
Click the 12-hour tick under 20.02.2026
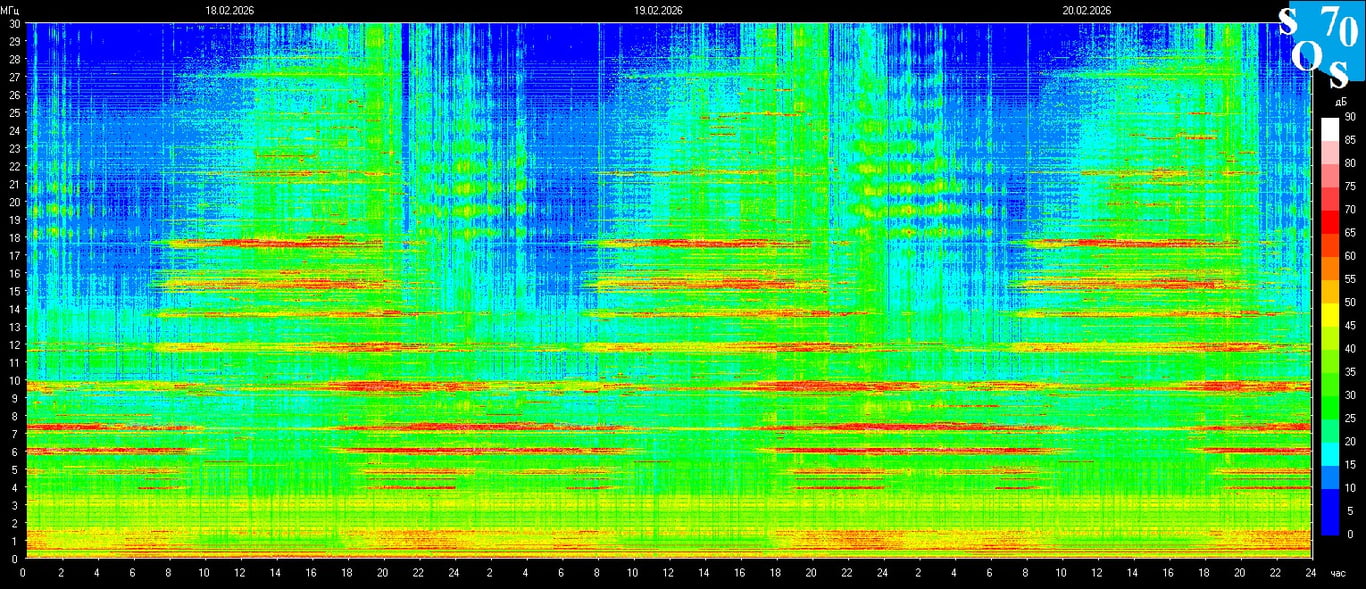pos(1097,574)
